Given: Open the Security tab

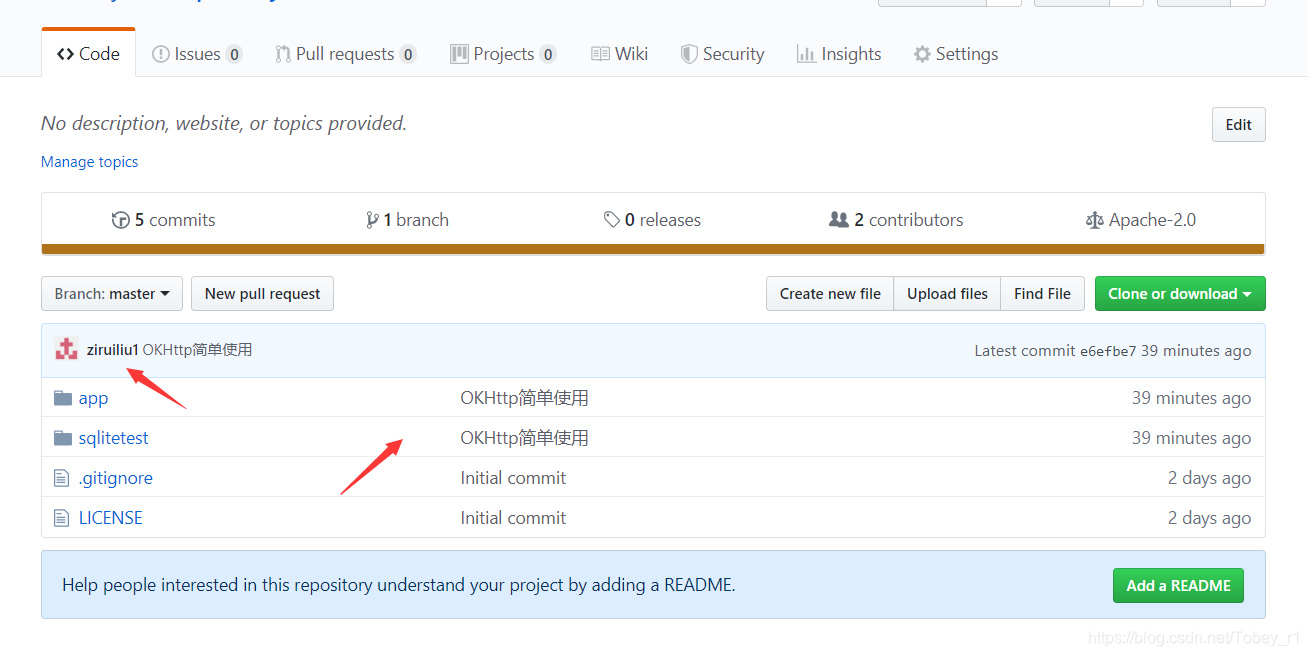Looking at the screenshot, I should [x=723, y=54].
